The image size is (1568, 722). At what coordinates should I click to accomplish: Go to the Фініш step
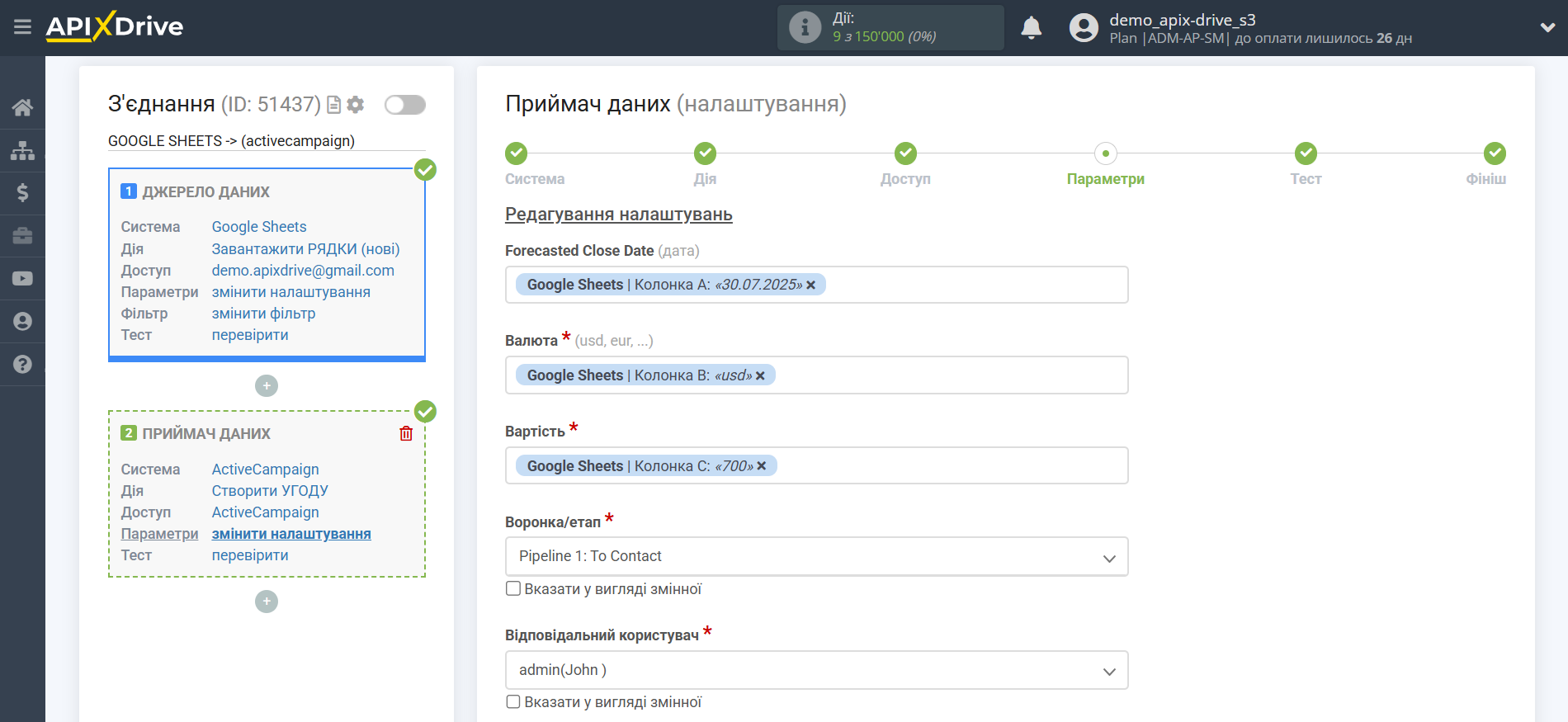1495,153
